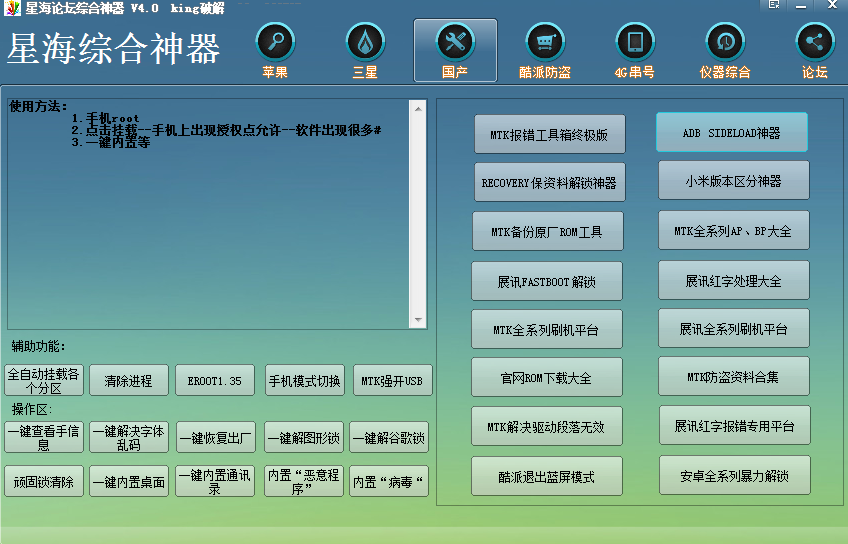The image size is (848, 544).
Task: Open 小米版本区分神器
Action: pyautogui.click(x=733, y=181)
